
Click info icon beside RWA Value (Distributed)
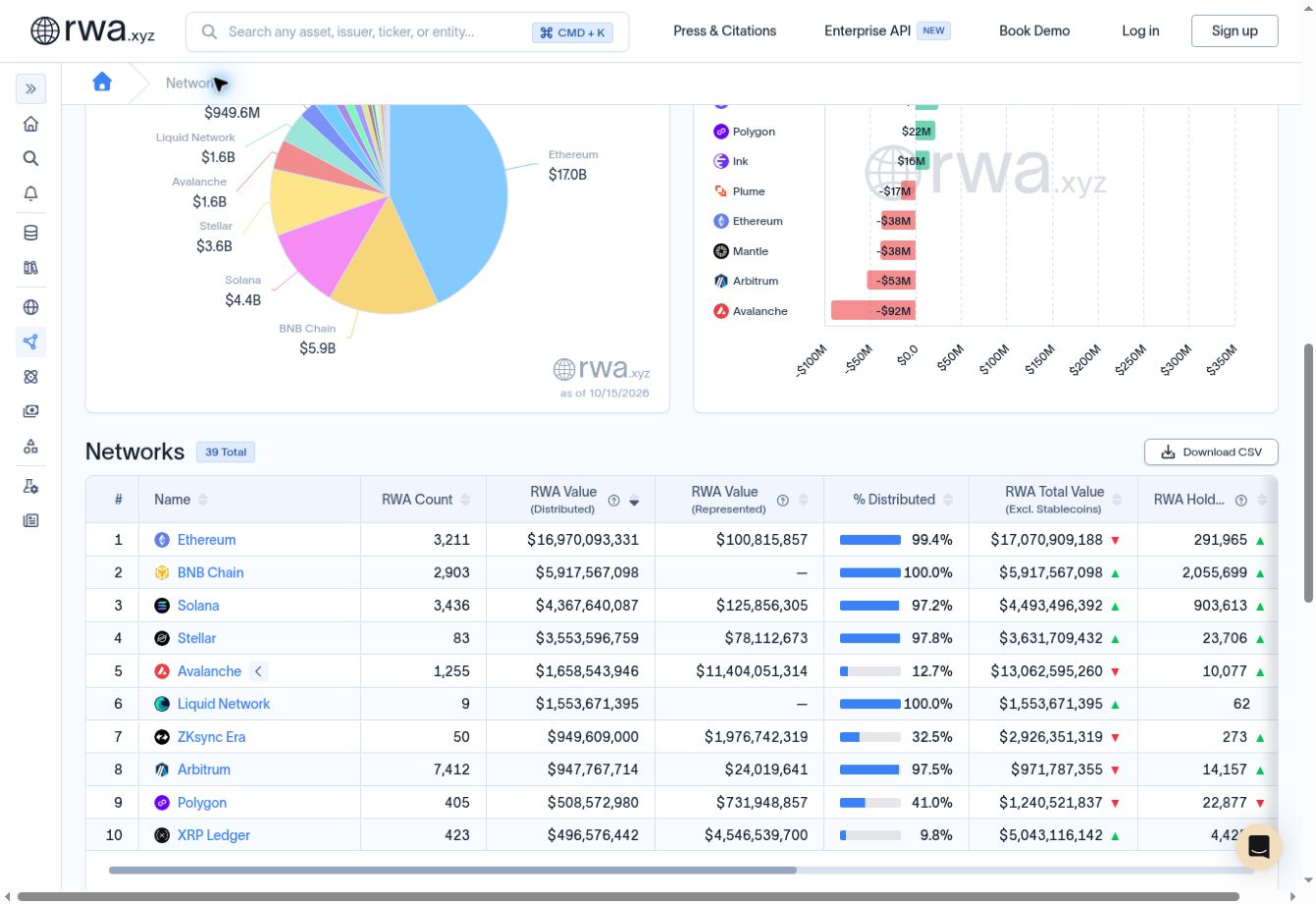(613, 501)
